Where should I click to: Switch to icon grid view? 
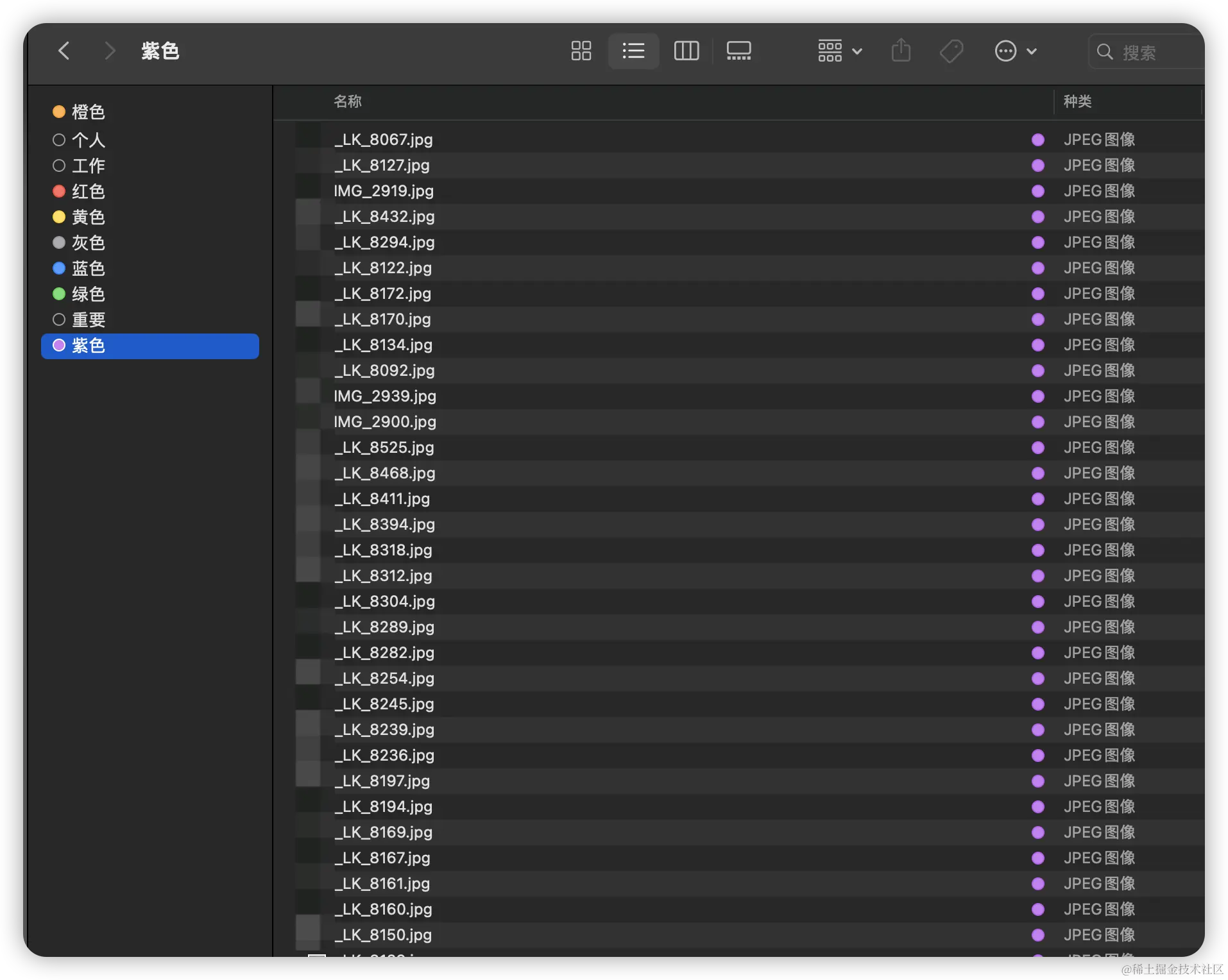tap(581, 51)
